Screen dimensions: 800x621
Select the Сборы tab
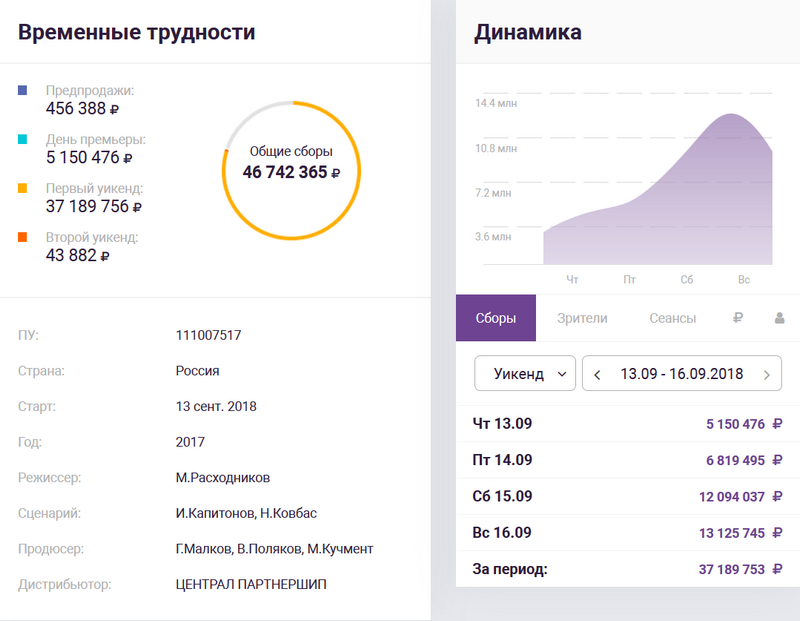pos(495,319)
